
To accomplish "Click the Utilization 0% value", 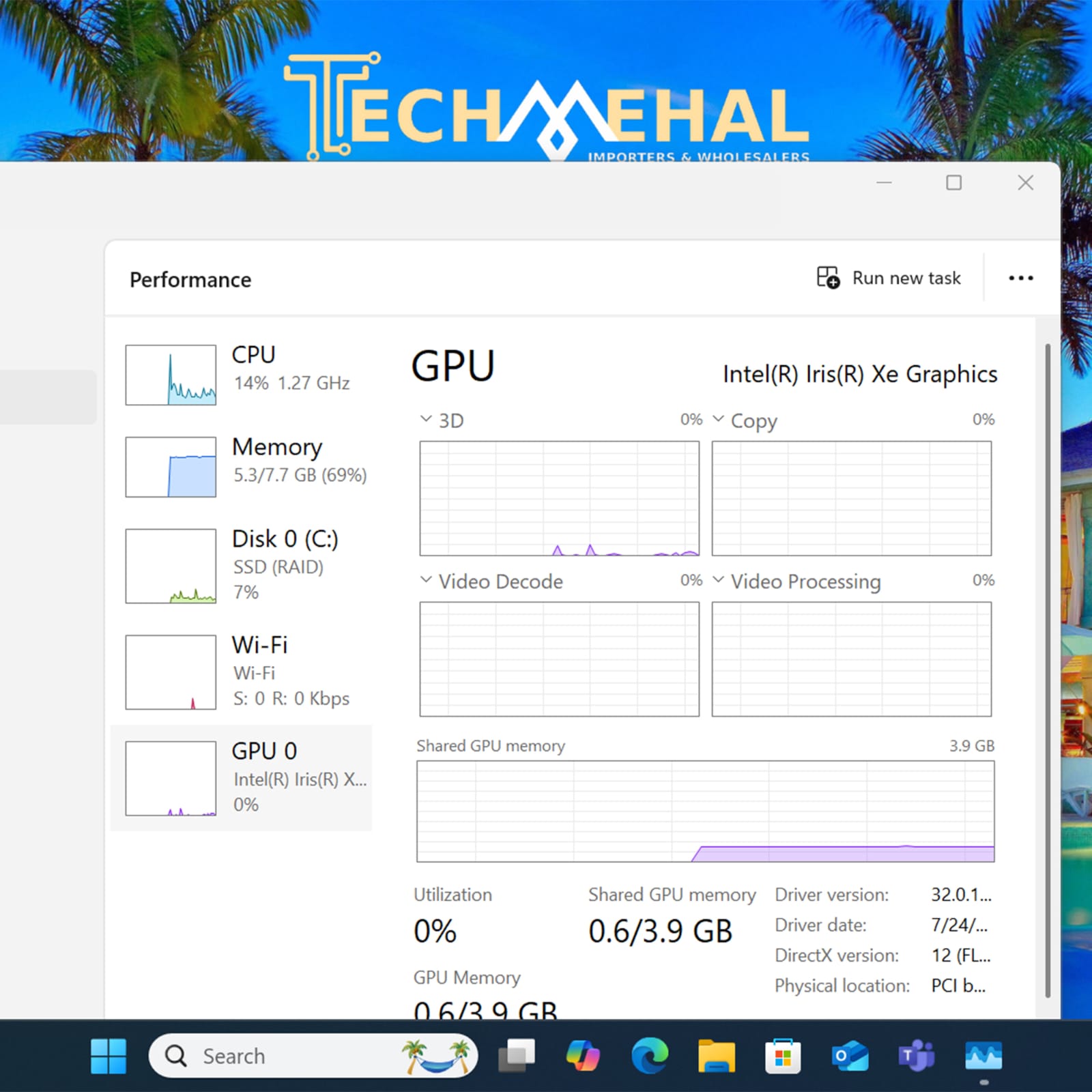I will pos(435,932).
